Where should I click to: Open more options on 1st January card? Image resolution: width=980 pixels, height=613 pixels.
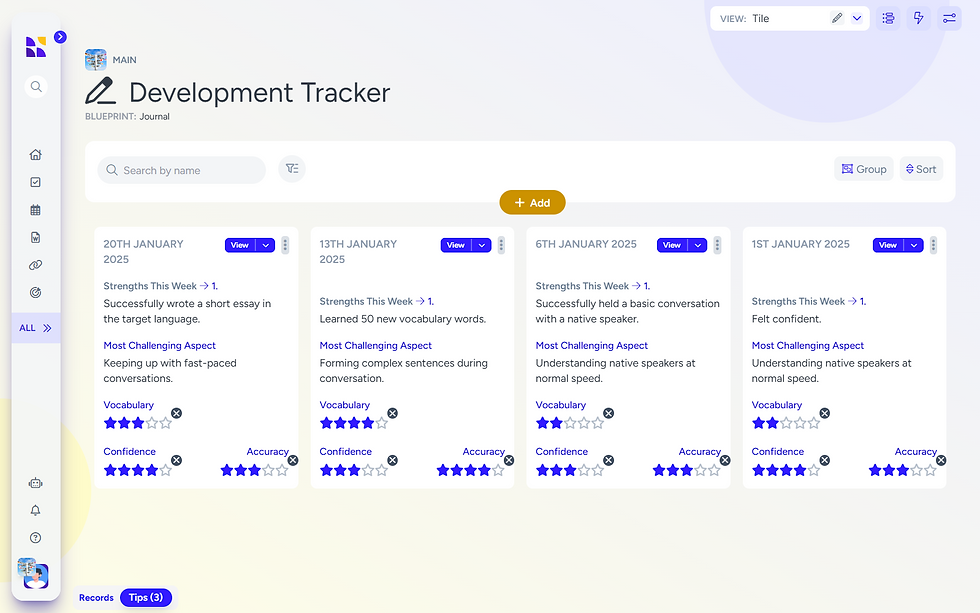[933, 245]
